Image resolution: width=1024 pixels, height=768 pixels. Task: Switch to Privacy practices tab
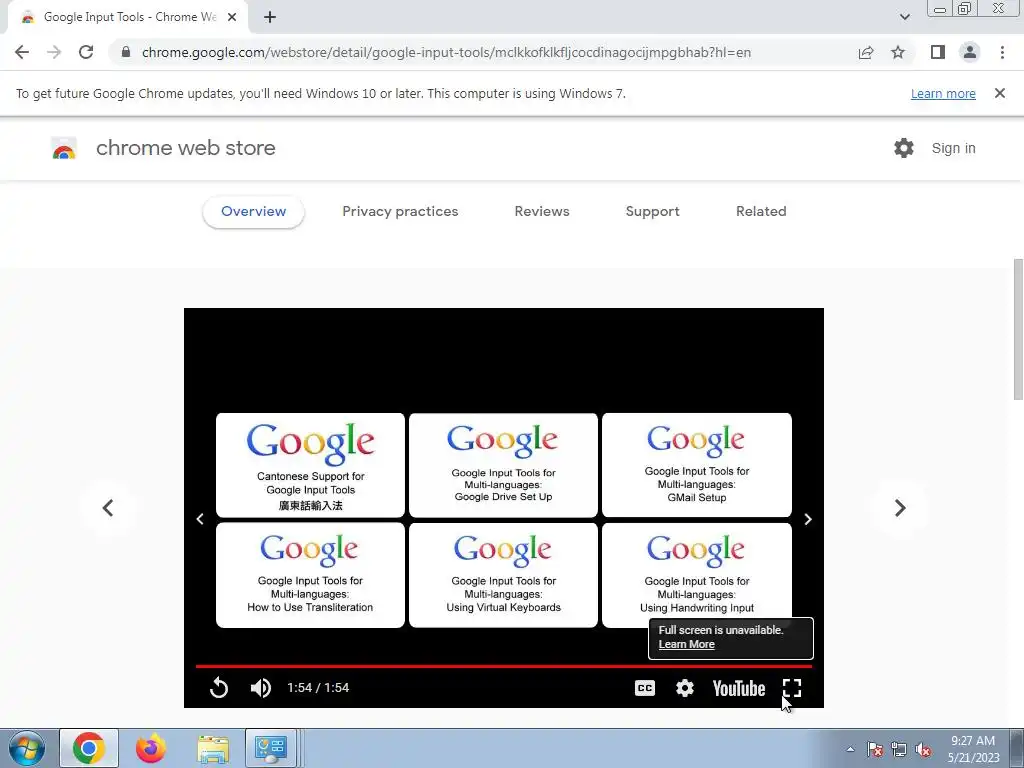[x=400, y=212]
